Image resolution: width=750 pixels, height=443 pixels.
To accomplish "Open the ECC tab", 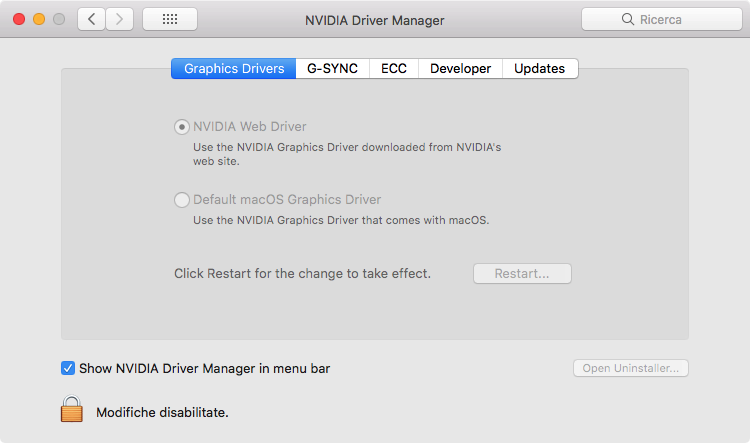I will pos(394,68).
